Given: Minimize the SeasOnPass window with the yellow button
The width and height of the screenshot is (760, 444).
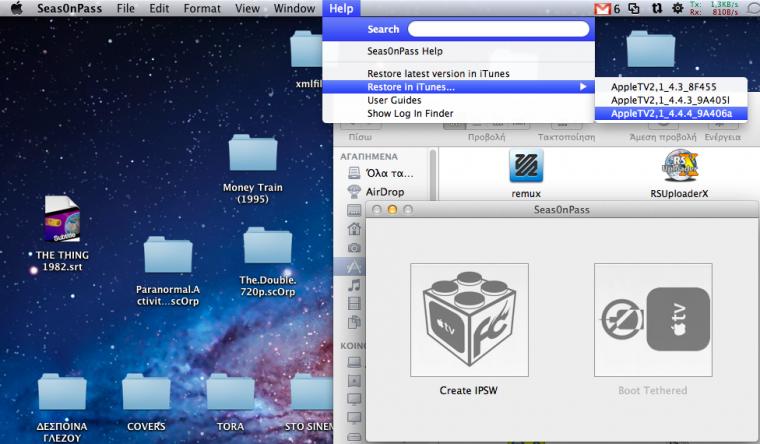Looking at the screenshot, I should 392,209.
